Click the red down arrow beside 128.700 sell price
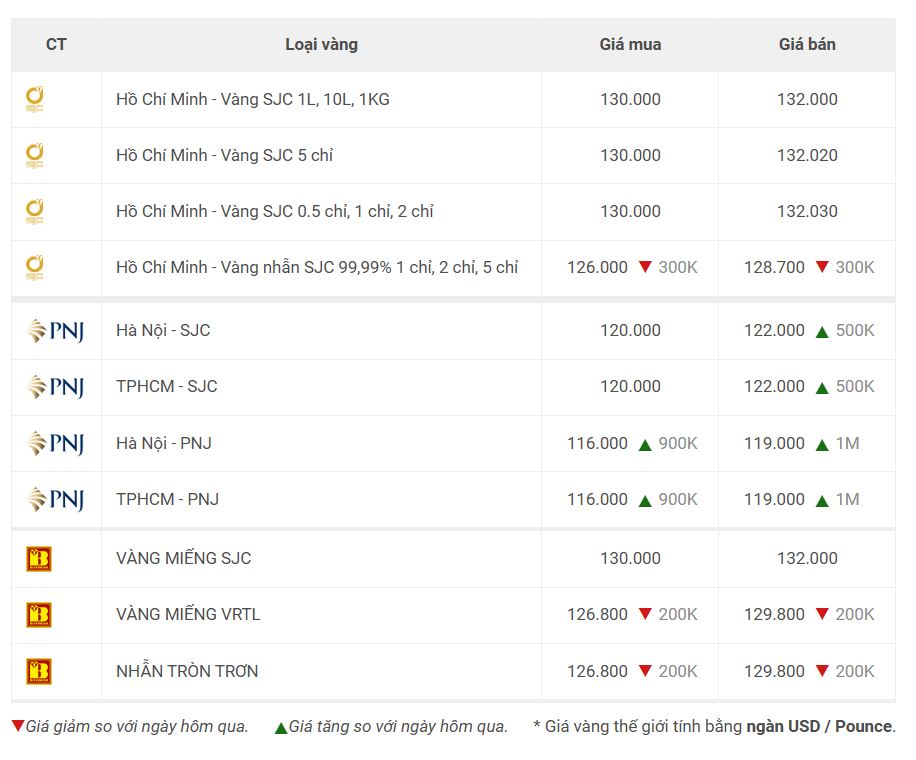Viewport: 916px width, 760px height. point(822,267)
